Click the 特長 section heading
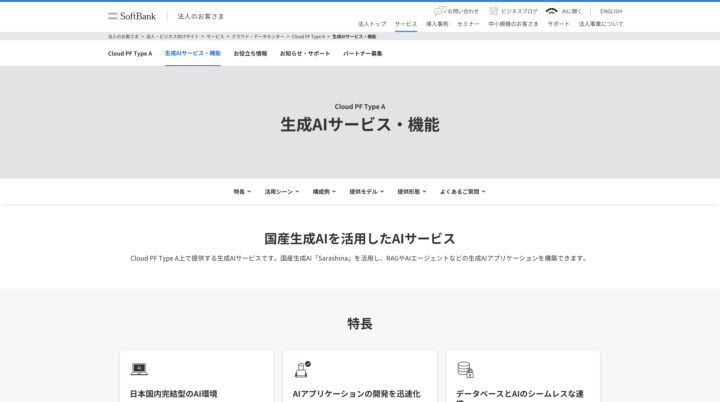This screenshot has height=402, width=720. pos(360,324)
